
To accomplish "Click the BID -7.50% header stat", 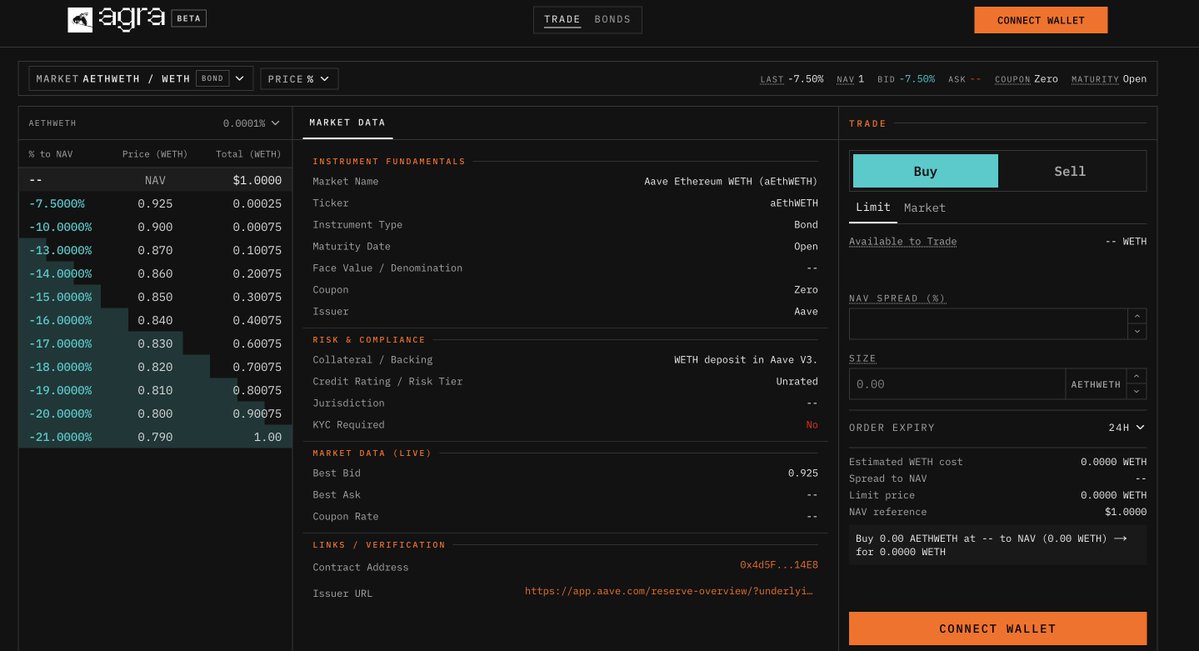I will (906, 80).
